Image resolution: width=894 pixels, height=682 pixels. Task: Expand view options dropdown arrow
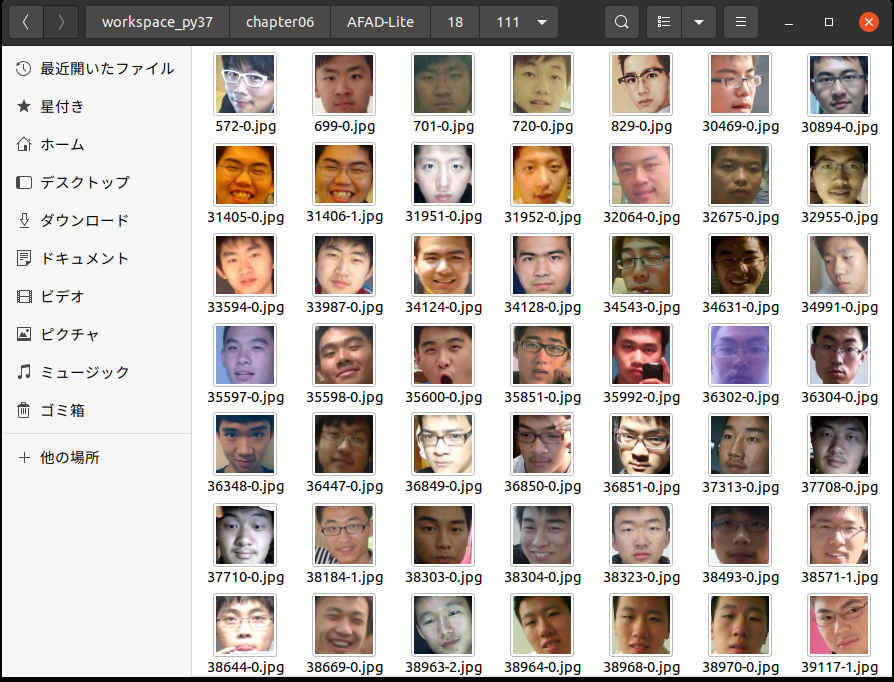point(698,22)
